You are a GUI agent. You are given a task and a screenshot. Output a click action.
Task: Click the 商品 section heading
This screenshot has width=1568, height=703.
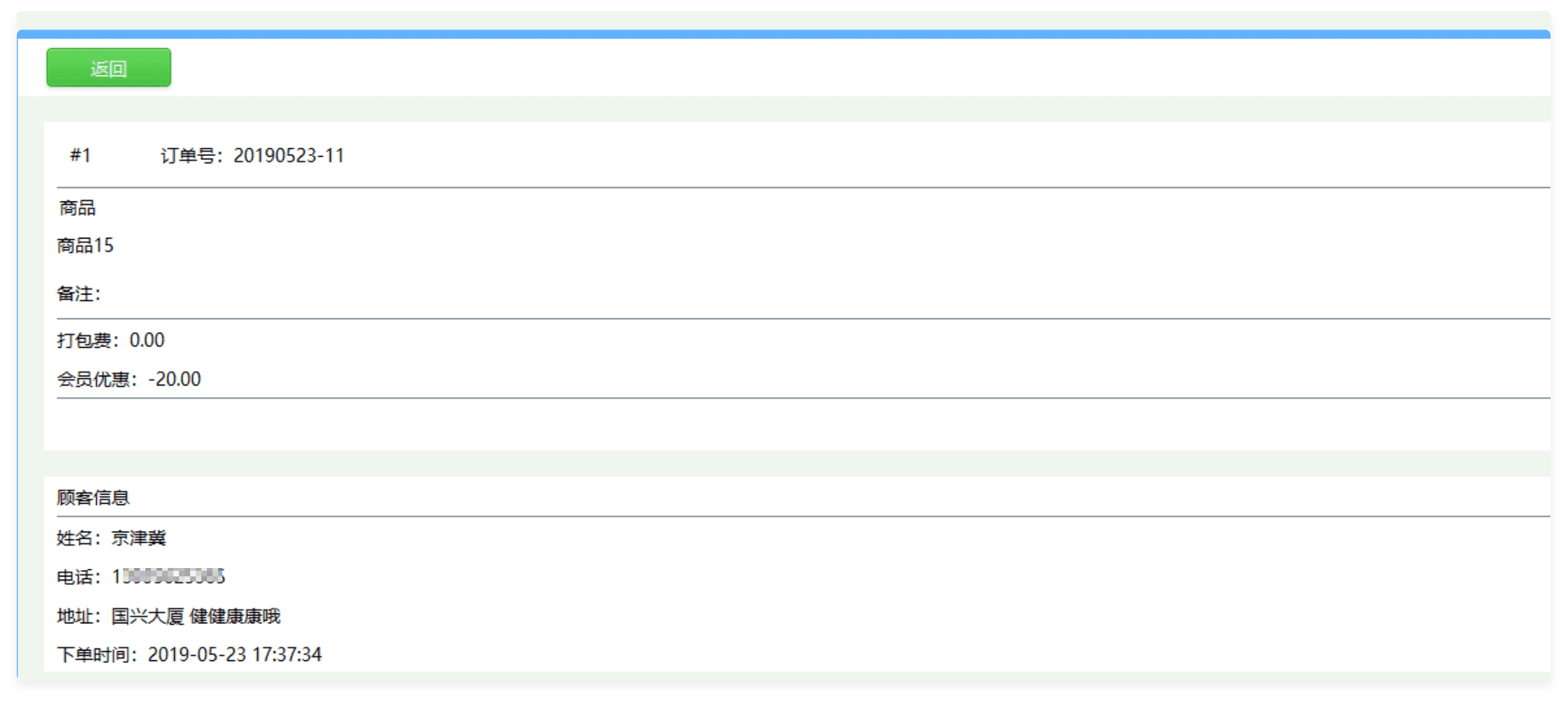pyautogui.click(x=77, y=208)
